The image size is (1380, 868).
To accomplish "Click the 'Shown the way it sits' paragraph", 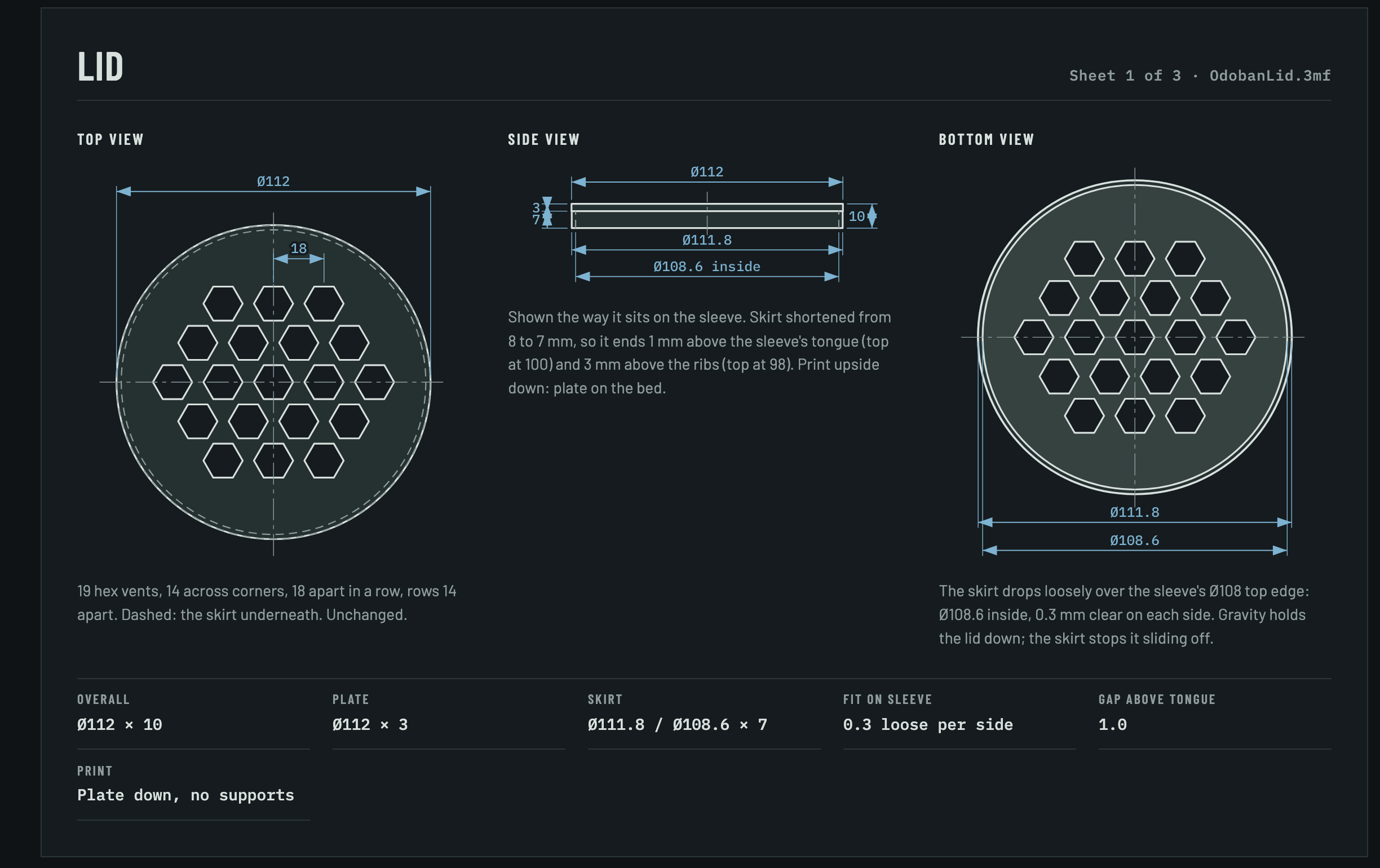I will 699,352.
